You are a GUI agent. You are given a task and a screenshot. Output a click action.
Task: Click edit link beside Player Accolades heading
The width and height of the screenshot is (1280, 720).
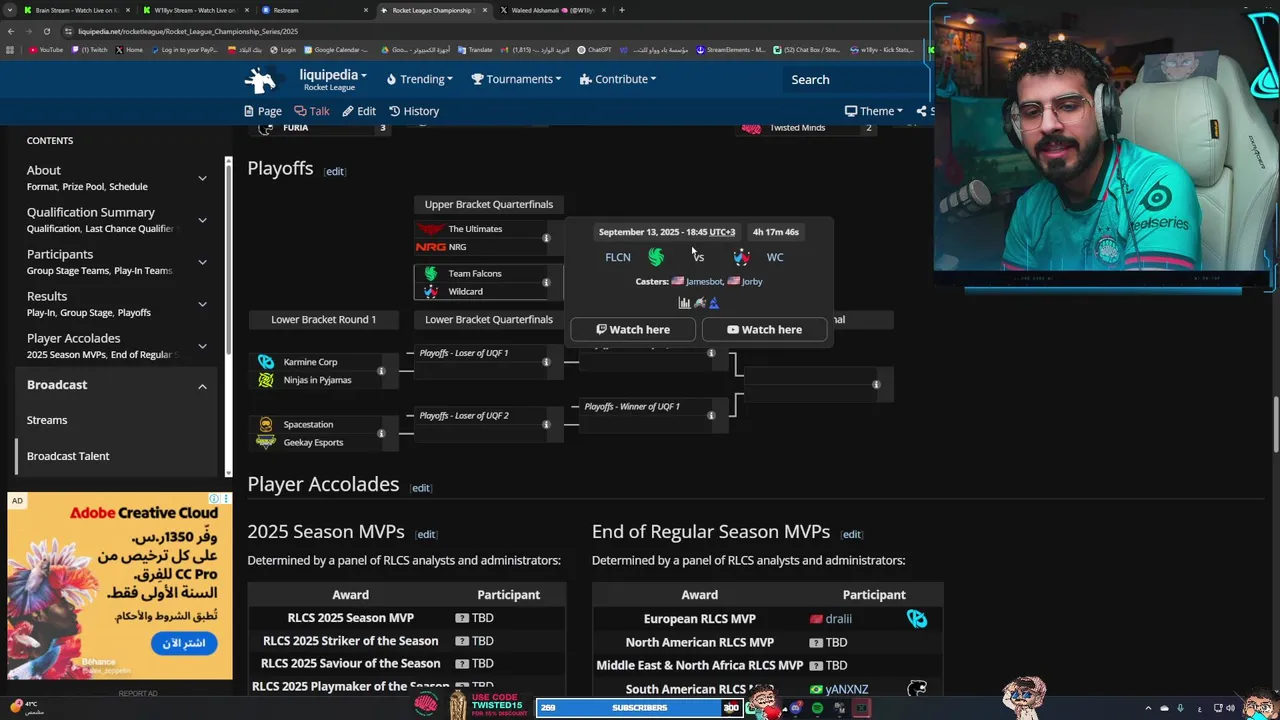point(421,488)
